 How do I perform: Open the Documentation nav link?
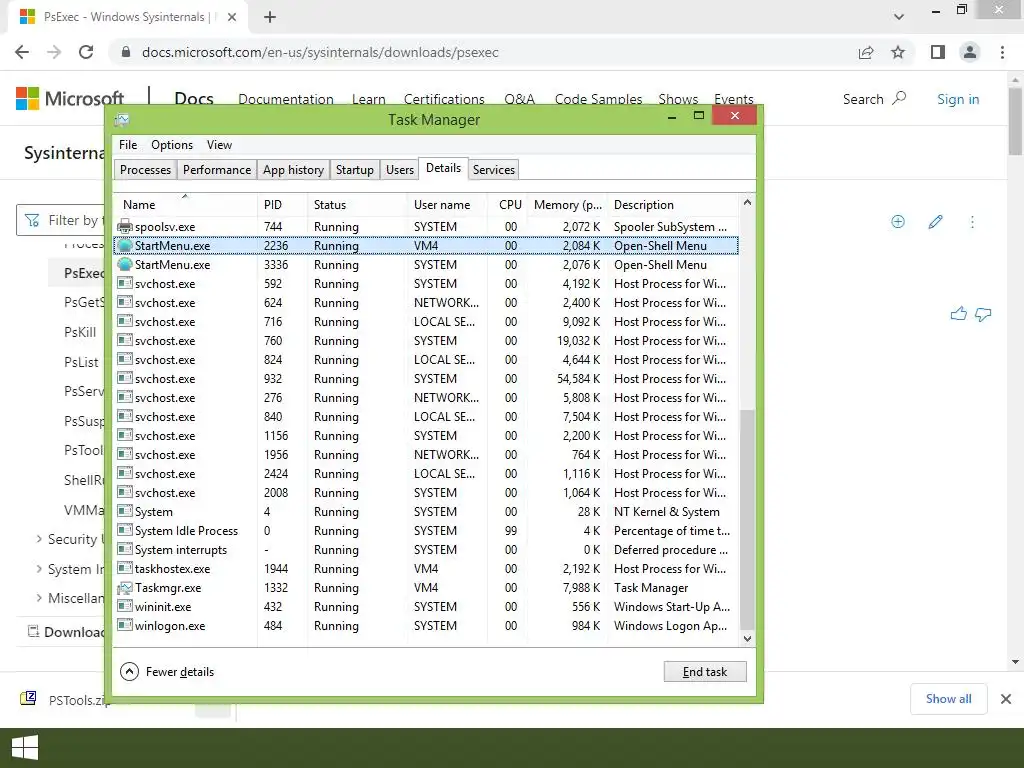coord(286,99)
